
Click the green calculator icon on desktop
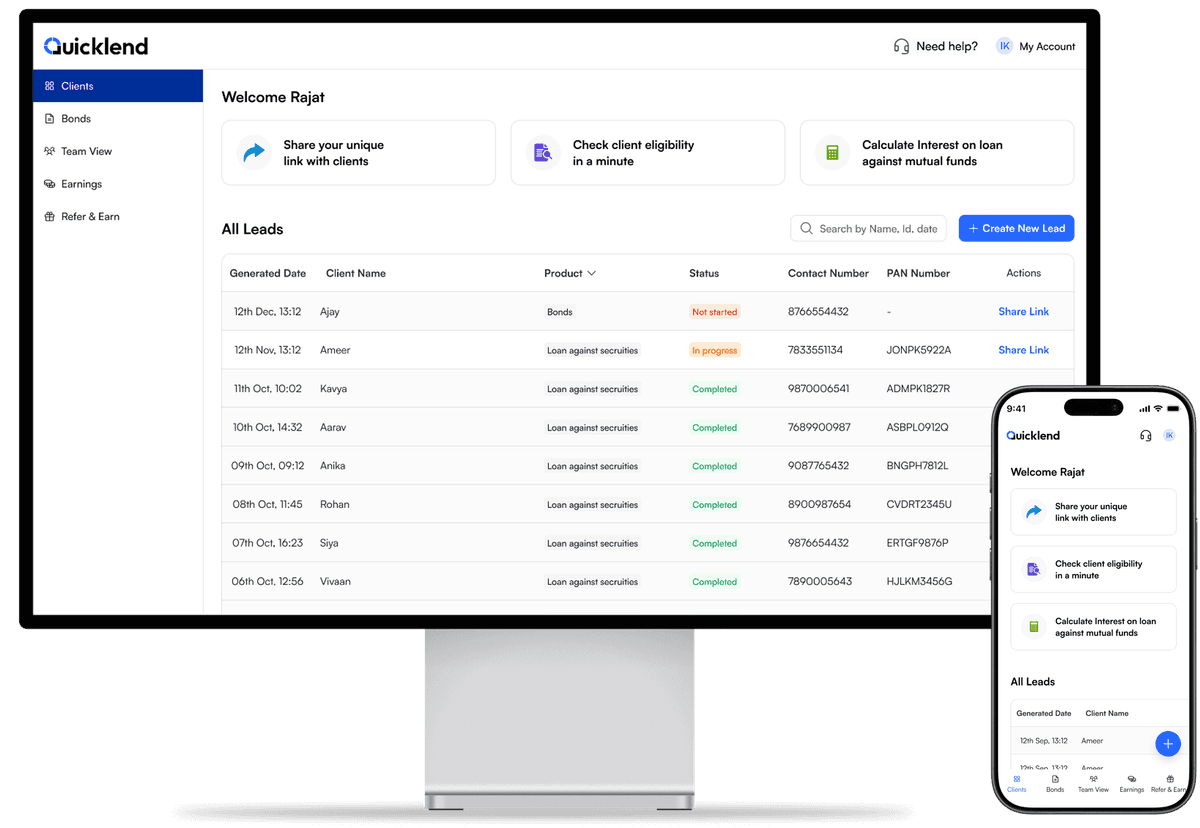pos(831,153)
